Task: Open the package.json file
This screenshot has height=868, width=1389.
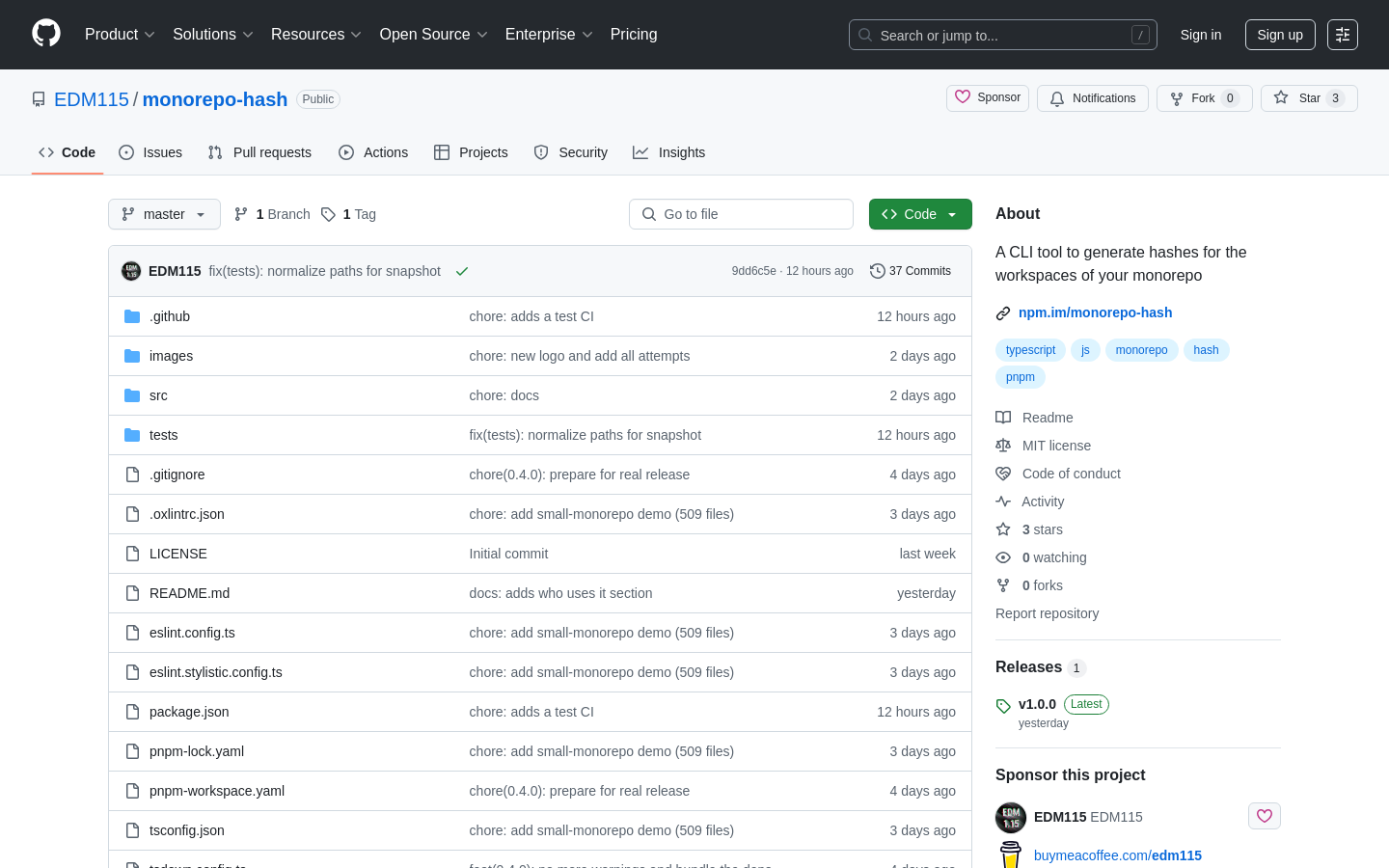Action: point(189,712)
